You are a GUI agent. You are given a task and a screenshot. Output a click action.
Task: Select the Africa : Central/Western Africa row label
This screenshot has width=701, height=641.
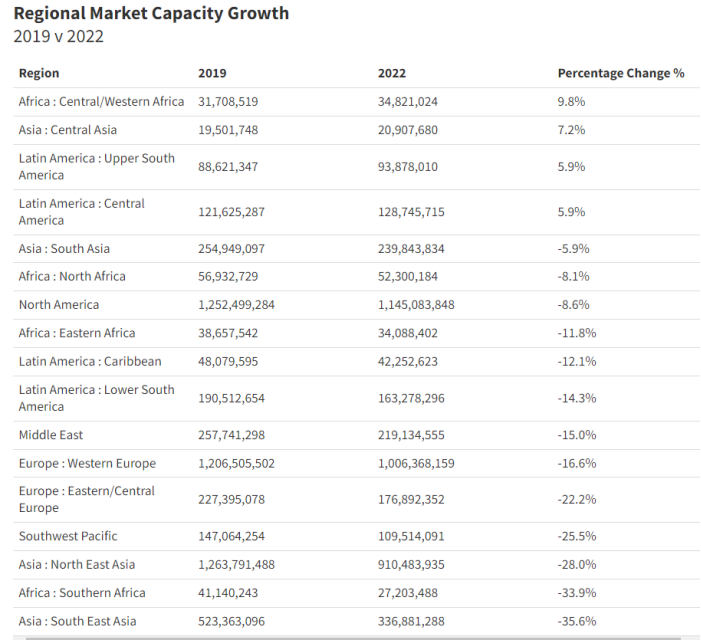click(101, 102)
